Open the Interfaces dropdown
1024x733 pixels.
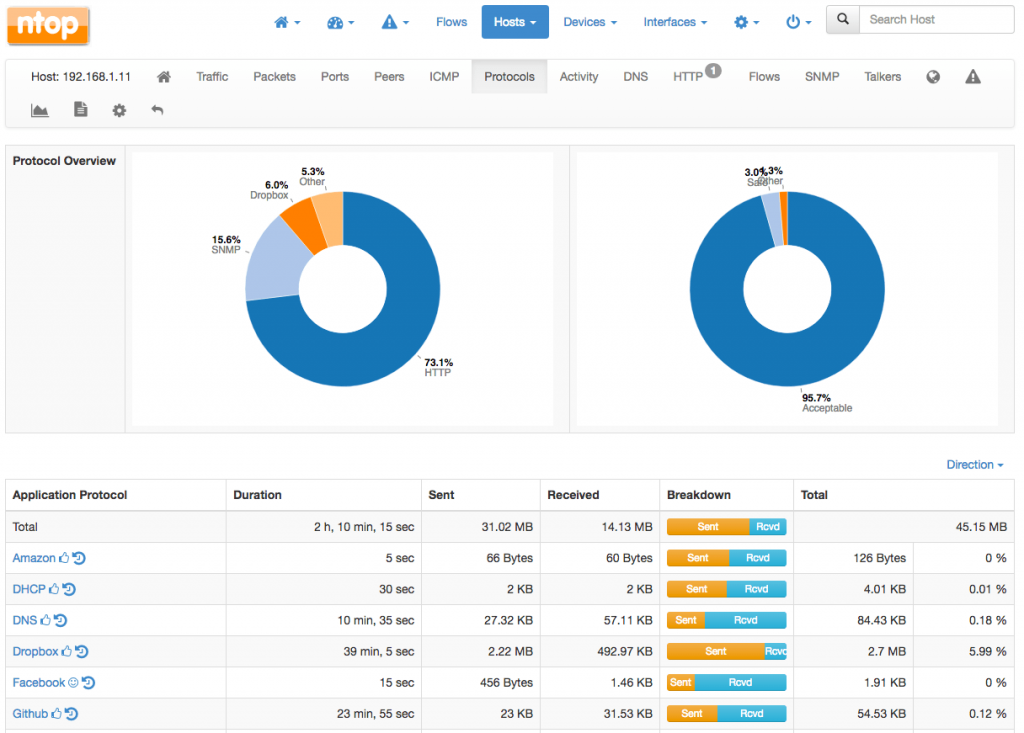(x=674, y=22)
